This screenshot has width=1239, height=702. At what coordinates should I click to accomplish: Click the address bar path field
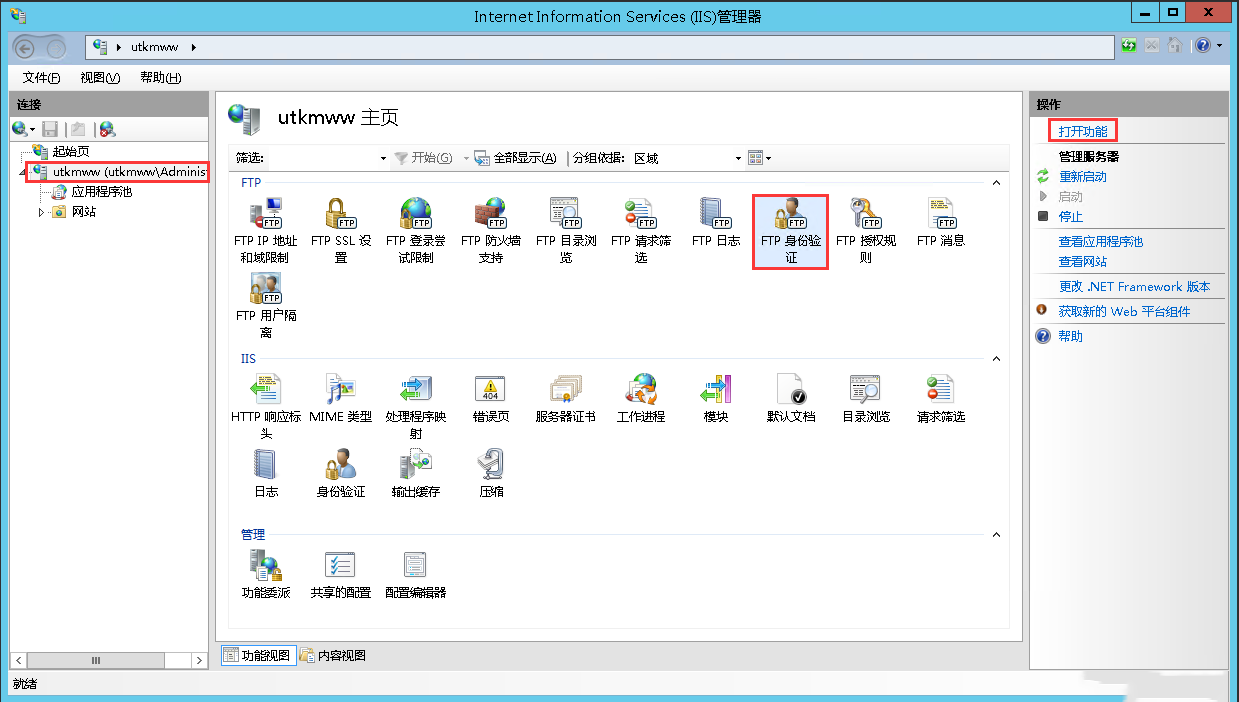(x=600, y=47)
